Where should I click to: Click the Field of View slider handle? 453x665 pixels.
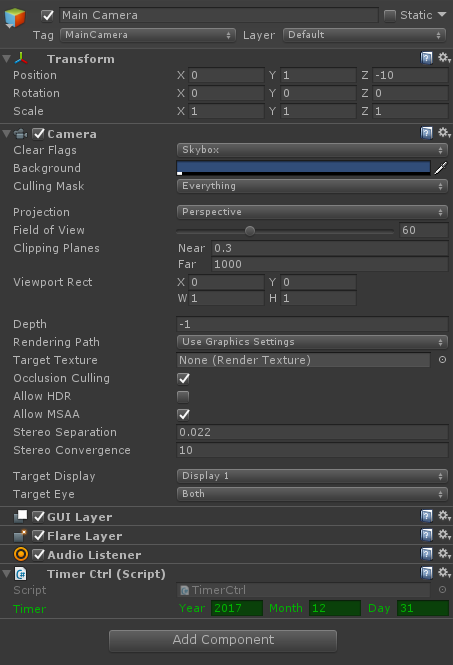(250, 231)
